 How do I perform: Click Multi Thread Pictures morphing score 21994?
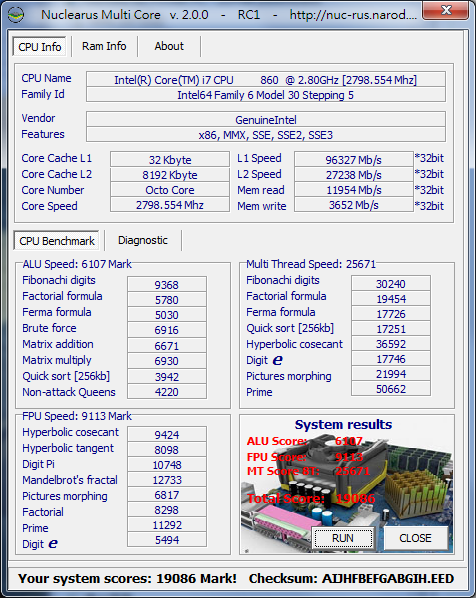[x=391, y=374]
